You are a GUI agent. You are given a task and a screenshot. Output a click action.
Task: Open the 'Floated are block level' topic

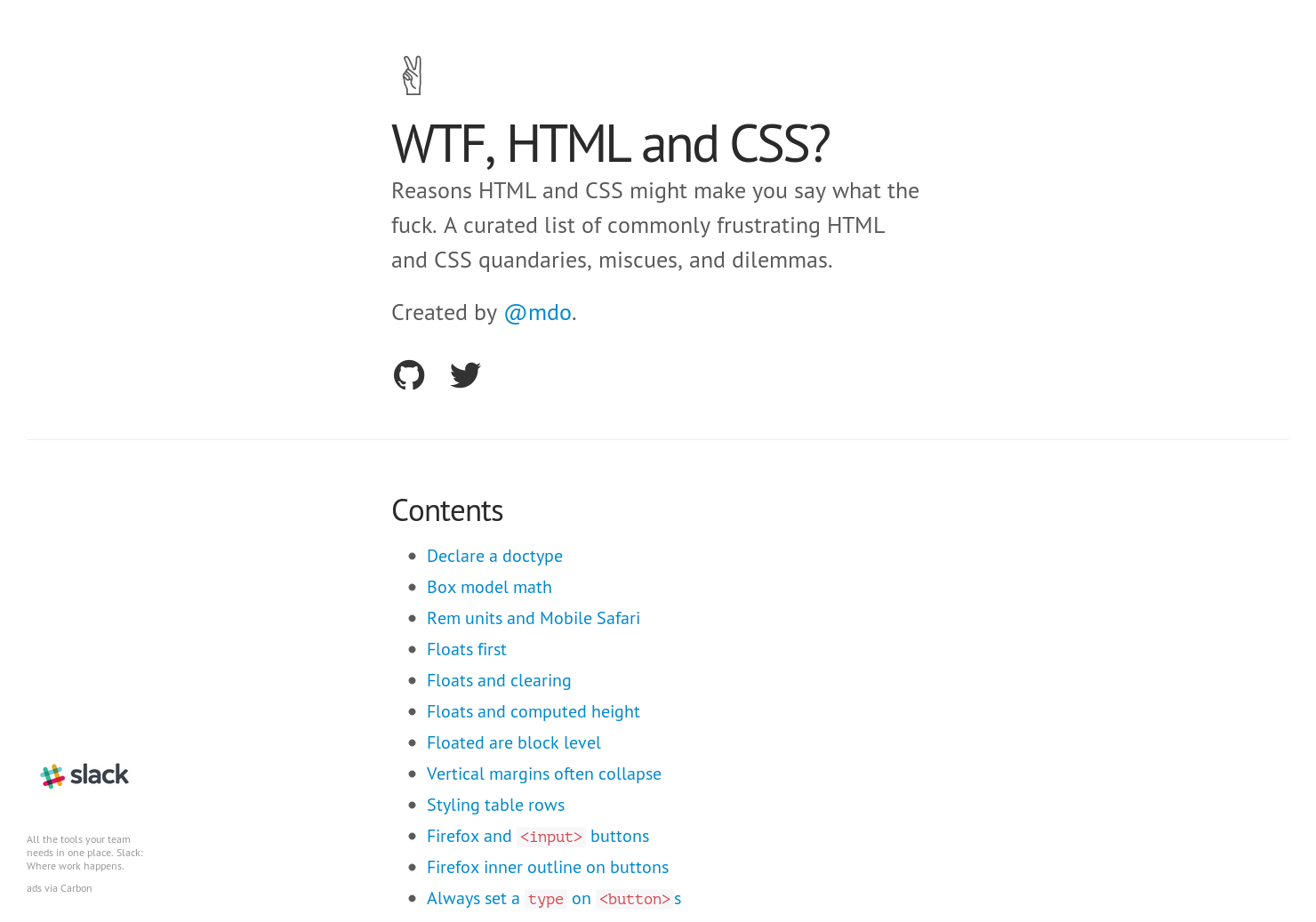point(513,742)
